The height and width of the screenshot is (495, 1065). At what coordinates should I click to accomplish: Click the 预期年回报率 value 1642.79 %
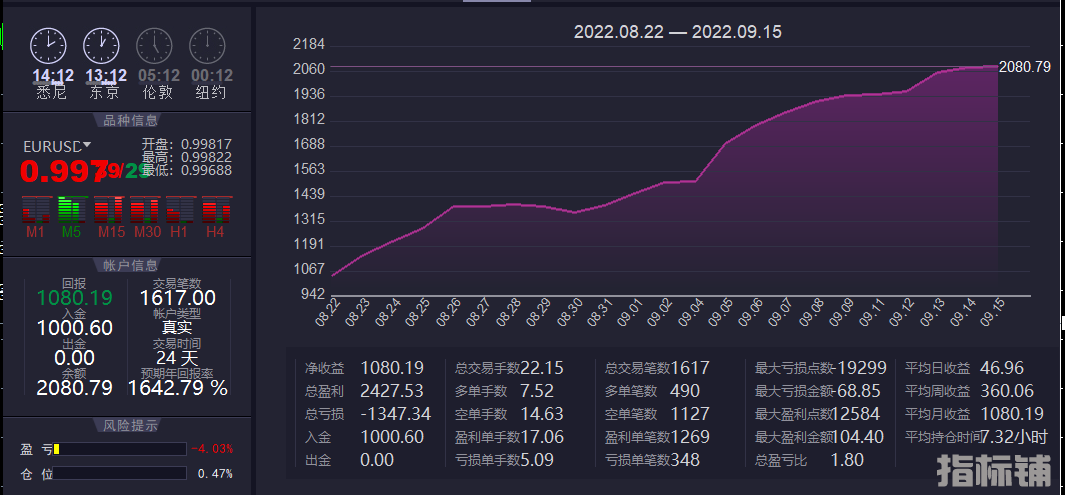point(178,388)
